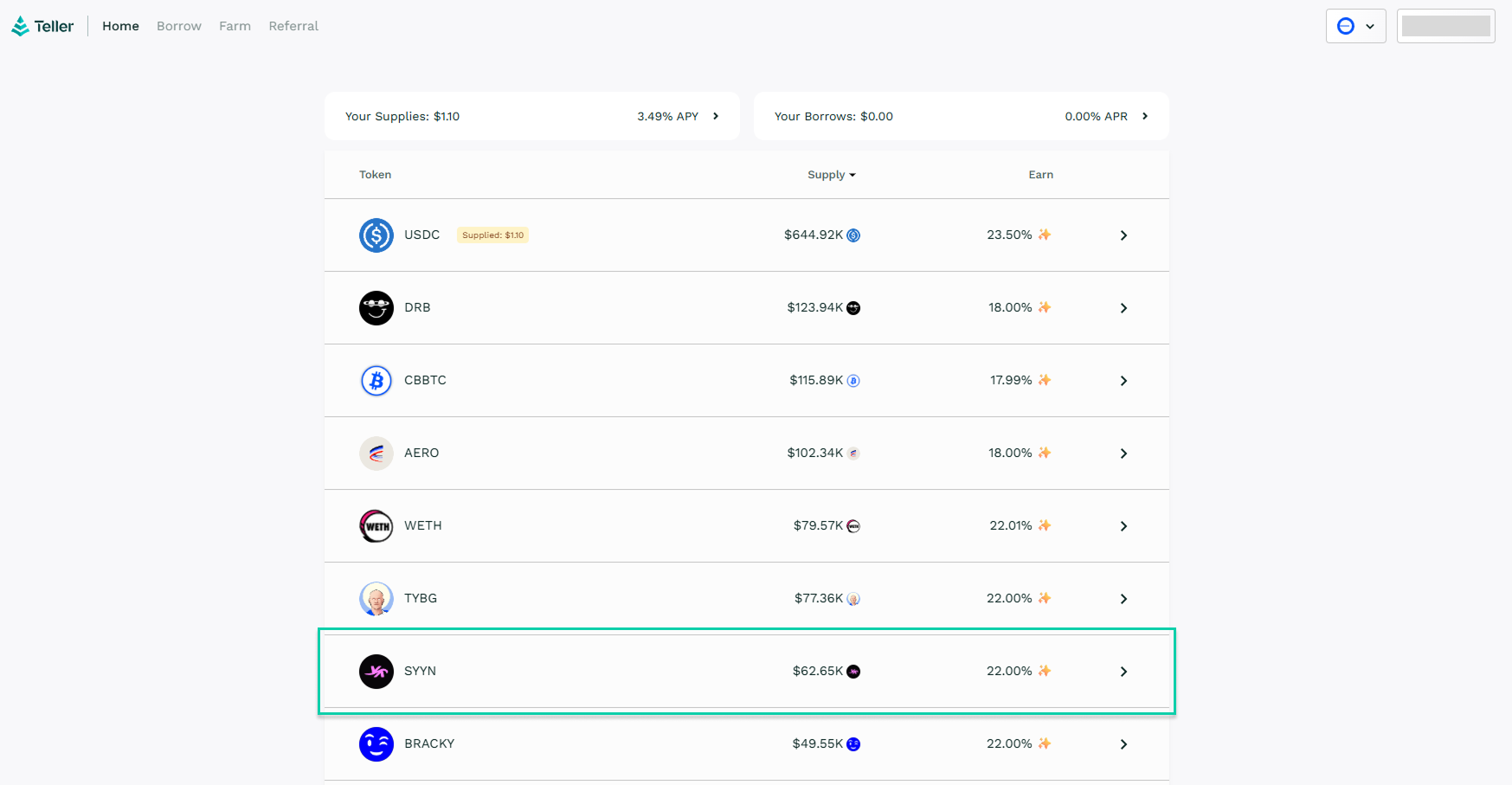Open the Borrow tab
This screenshot has height=785, width=1512.
(x=179, y=26)
